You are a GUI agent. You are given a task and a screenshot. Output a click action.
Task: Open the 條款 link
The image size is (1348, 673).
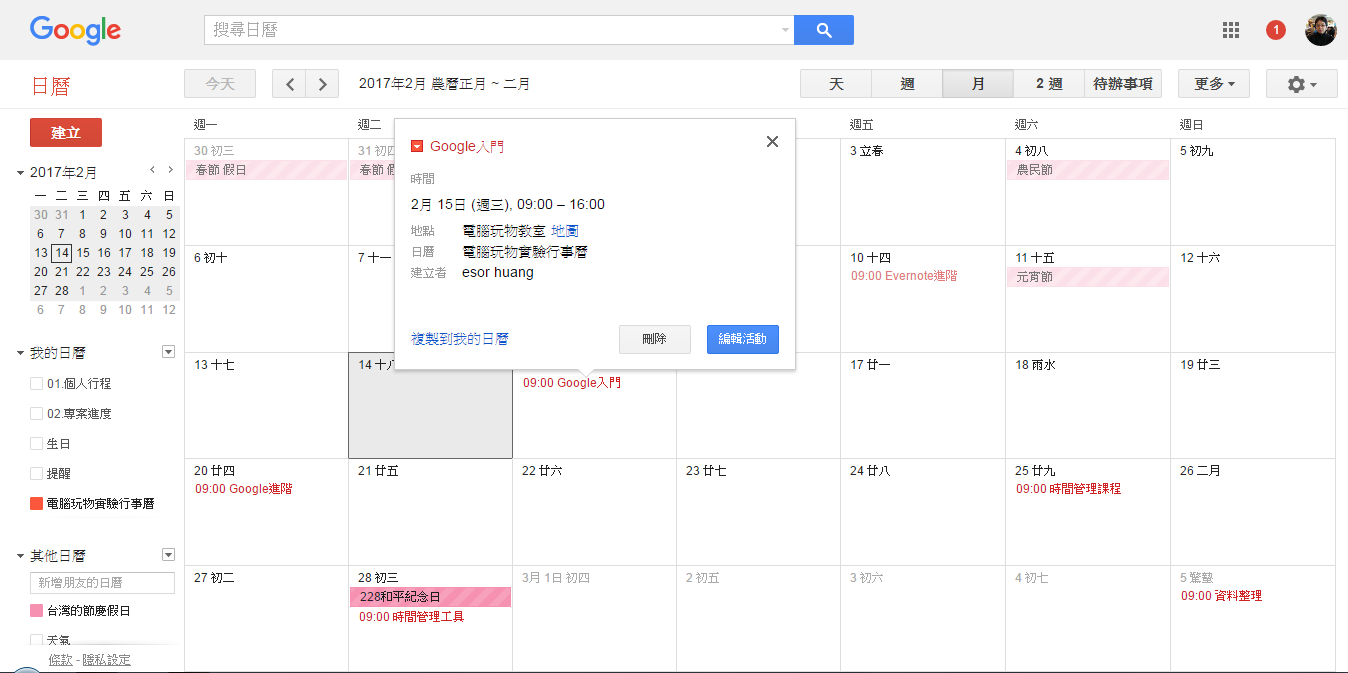click(x=61, y=660)
